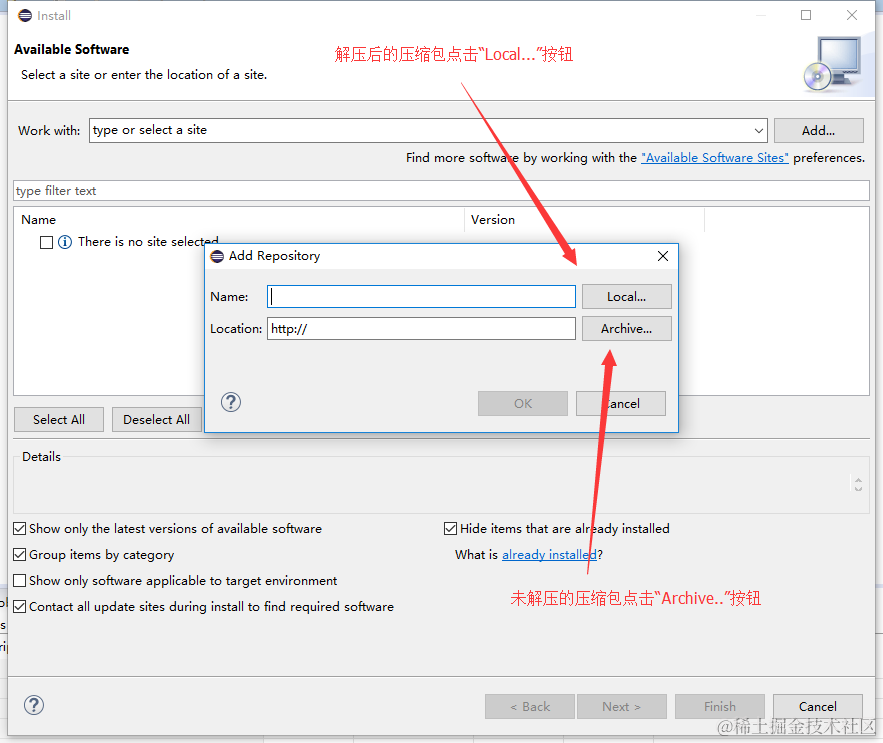This screenshot has height=743, width=883.
Task: Toggle Group items by category checkbox
Action: point(20,554)
